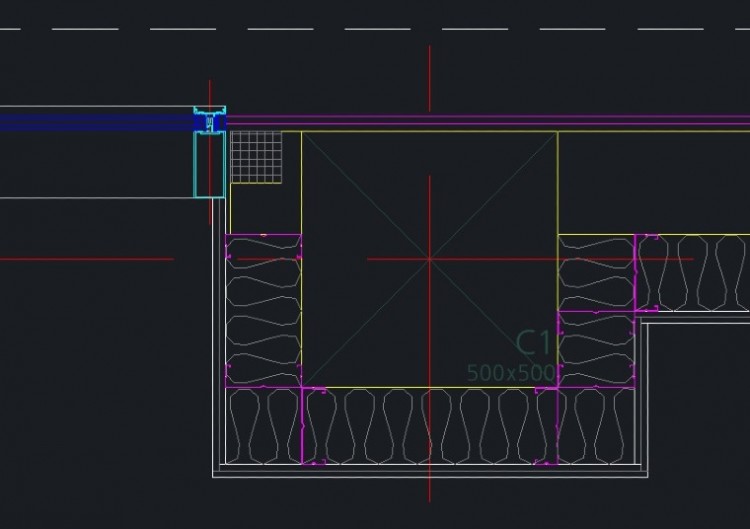
Task: Select the insulation batt at the far right edge
Action: (x=735, y=274)
